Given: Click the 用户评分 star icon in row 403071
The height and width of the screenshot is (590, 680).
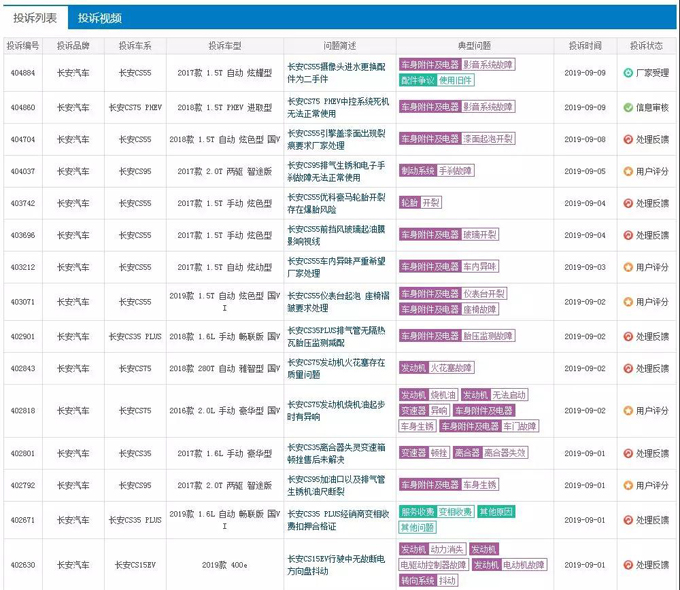Looking at the screenshot, I should click(x=628, y=302).
